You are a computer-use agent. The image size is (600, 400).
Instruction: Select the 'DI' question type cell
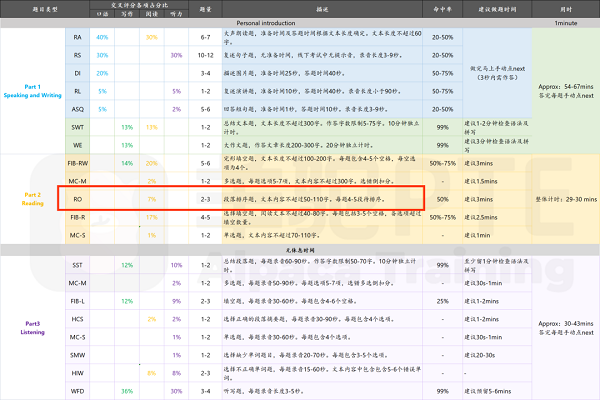(x=77, y=73)
